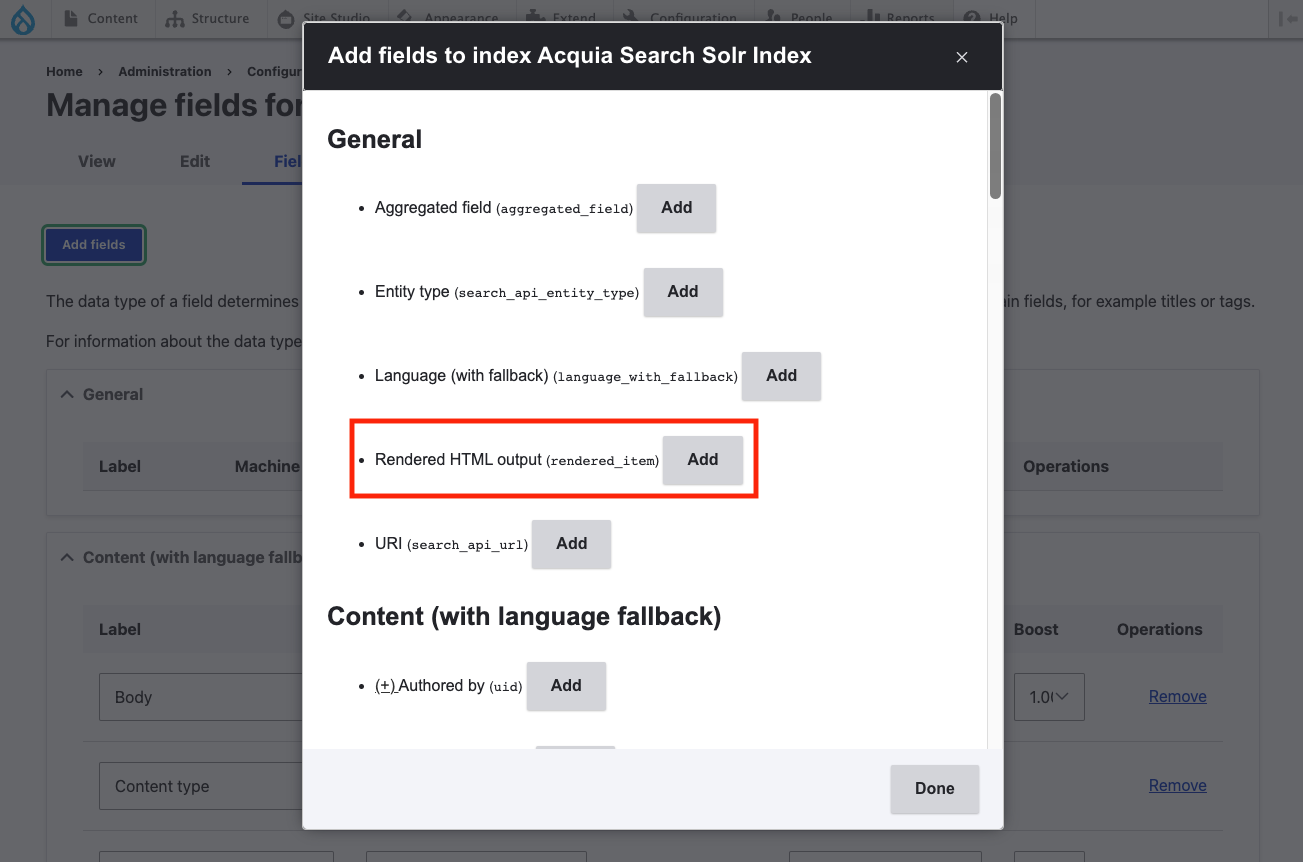Click Done in the dialog
This screenshot has width=1303, height=862.
coord(934,789)
